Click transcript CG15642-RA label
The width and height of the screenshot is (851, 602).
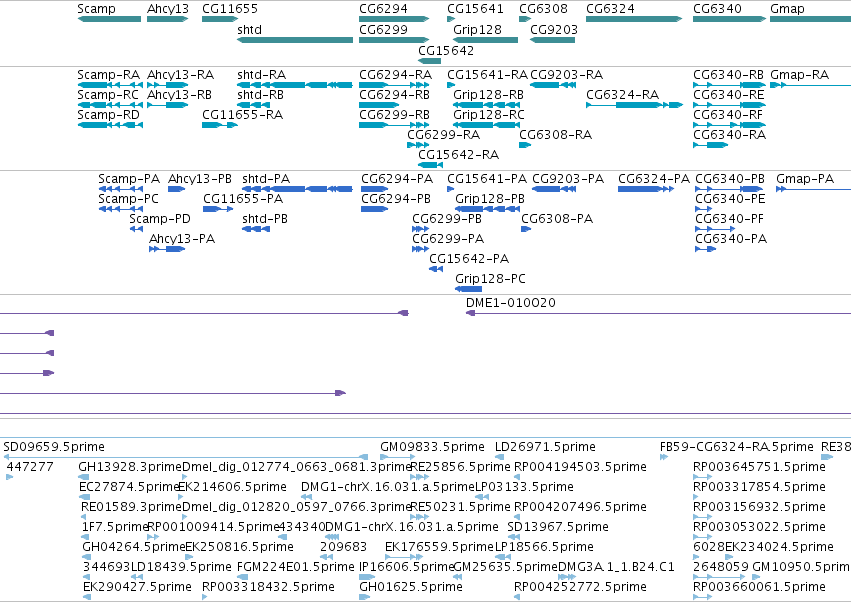458,155
